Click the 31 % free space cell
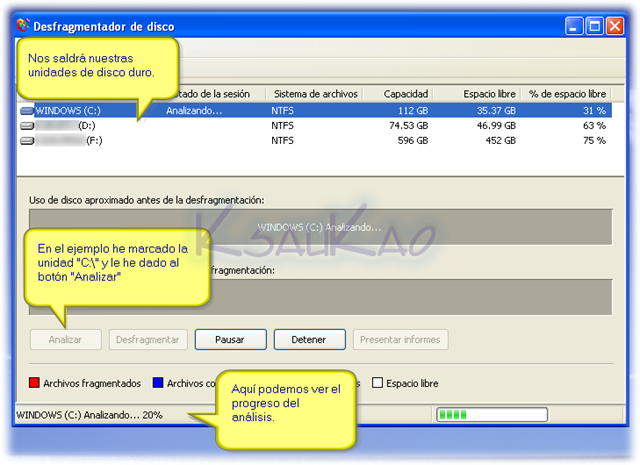Image resolution: width=640 pixels, height=465 pixels. pos(594,111)
